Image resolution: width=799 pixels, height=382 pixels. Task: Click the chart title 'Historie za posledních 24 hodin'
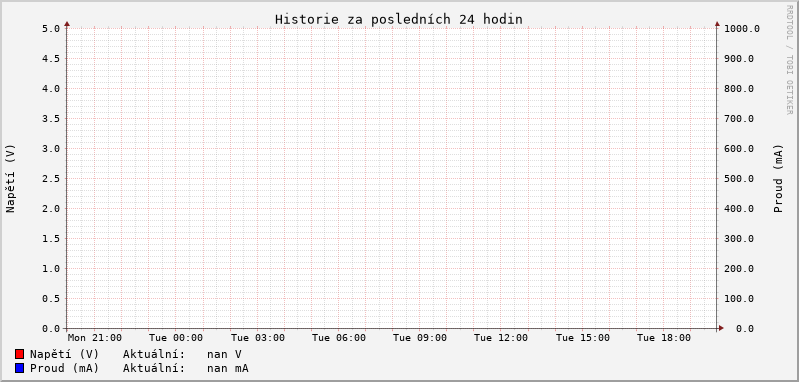tap(398, 19)
